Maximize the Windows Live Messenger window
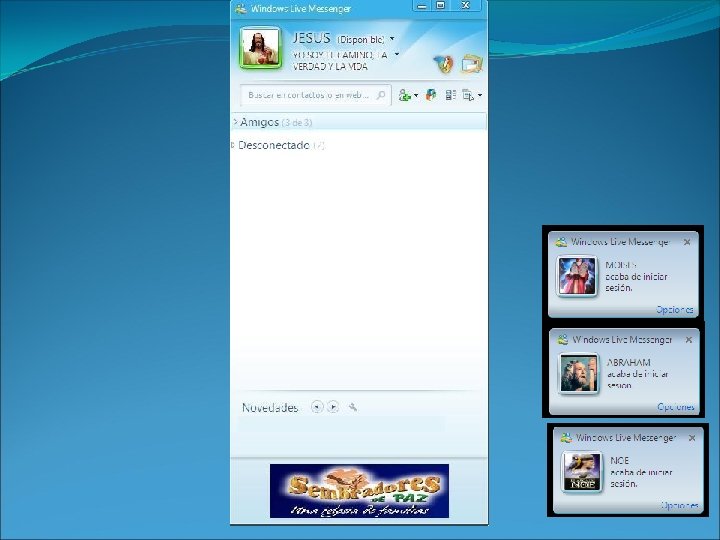The image size is (720, 540). pos(440,6)
